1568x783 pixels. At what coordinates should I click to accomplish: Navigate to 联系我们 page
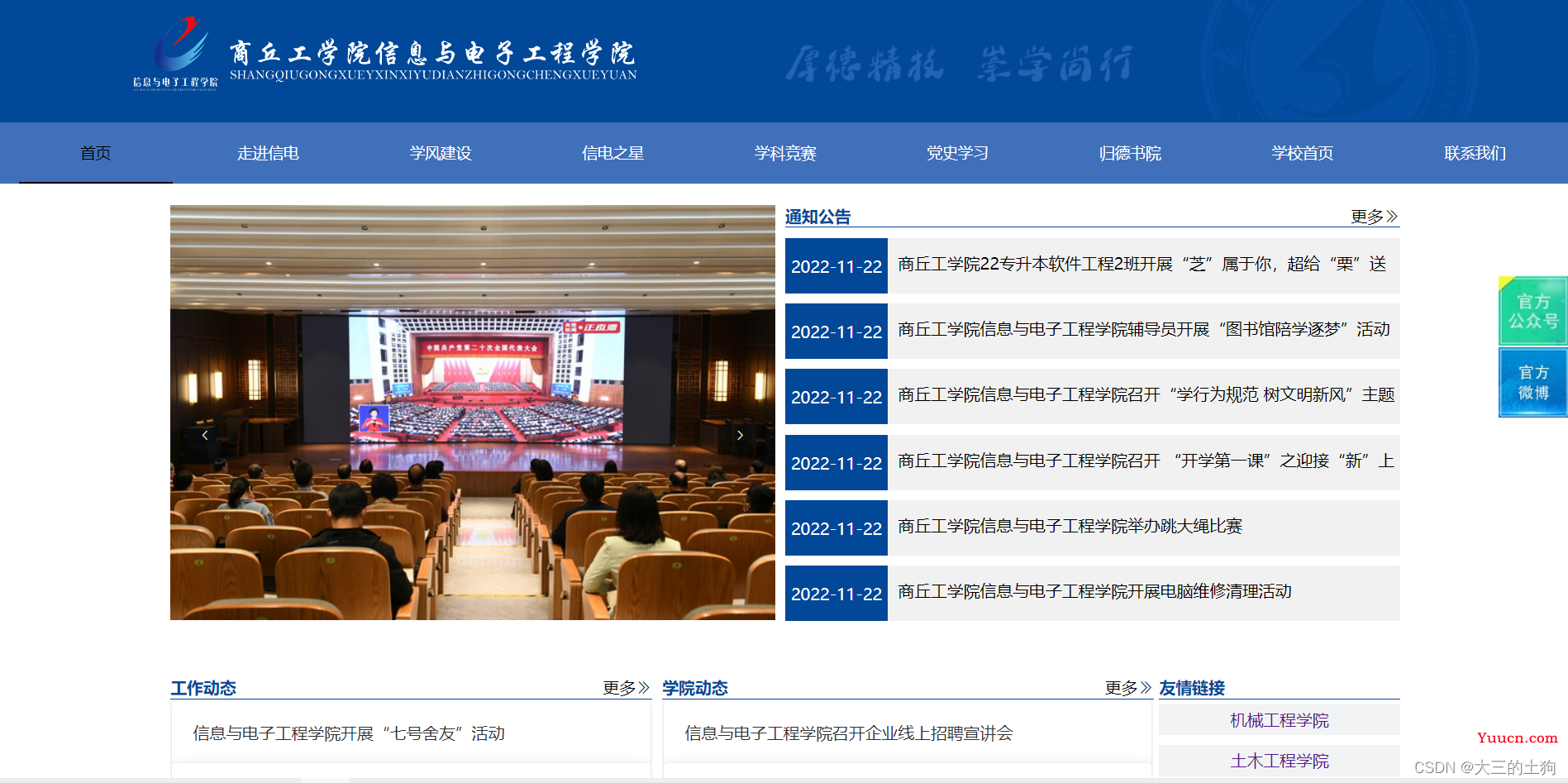(x=1475, y=153)
